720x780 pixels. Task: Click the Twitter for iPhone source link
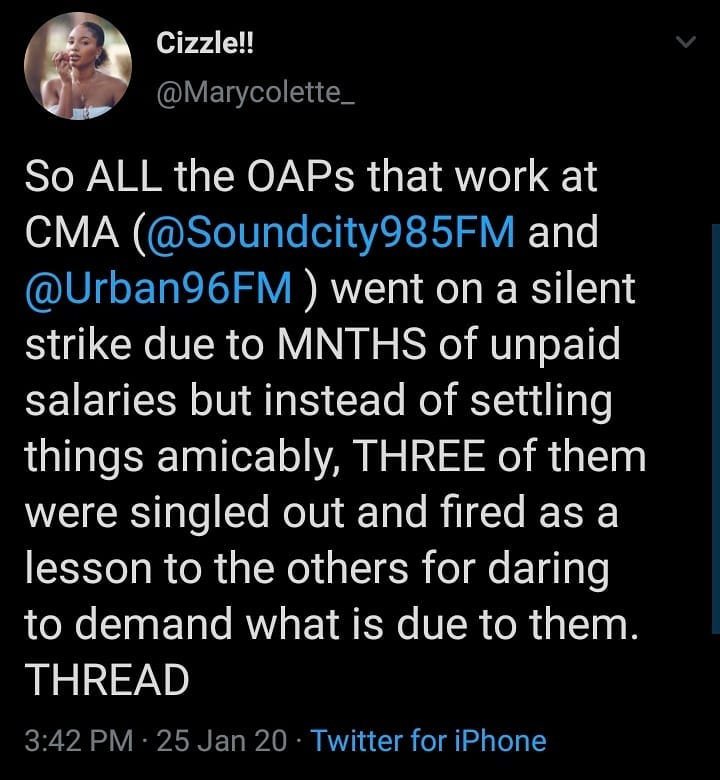428,740
